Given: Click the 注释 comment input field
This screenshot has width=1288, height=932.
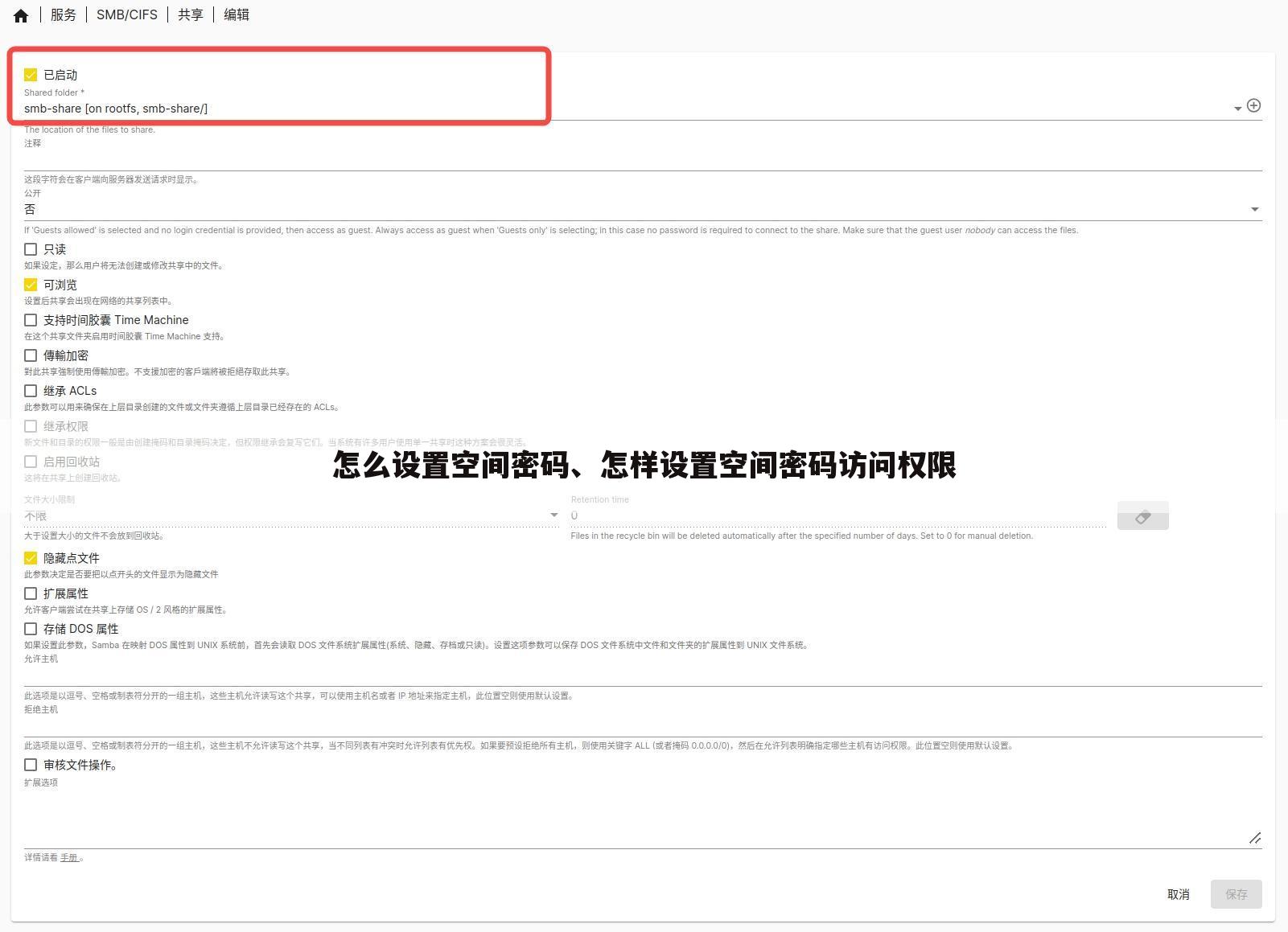Looking at the screenshot, I should click(642, 159).
